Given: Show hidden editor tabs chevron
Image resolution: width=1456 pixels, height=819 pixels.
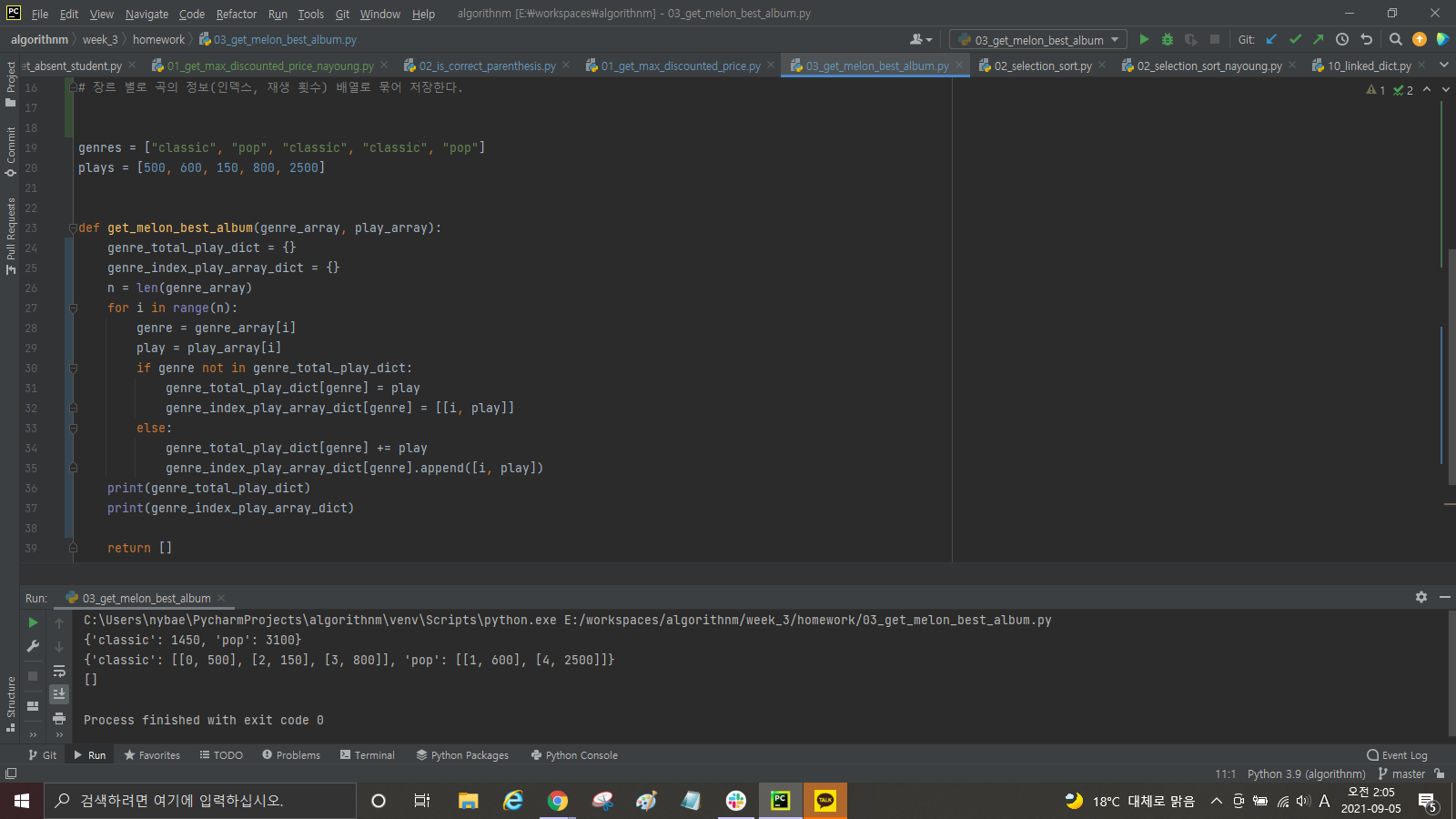Looking at the screenshot, I should click(1443, 66).
